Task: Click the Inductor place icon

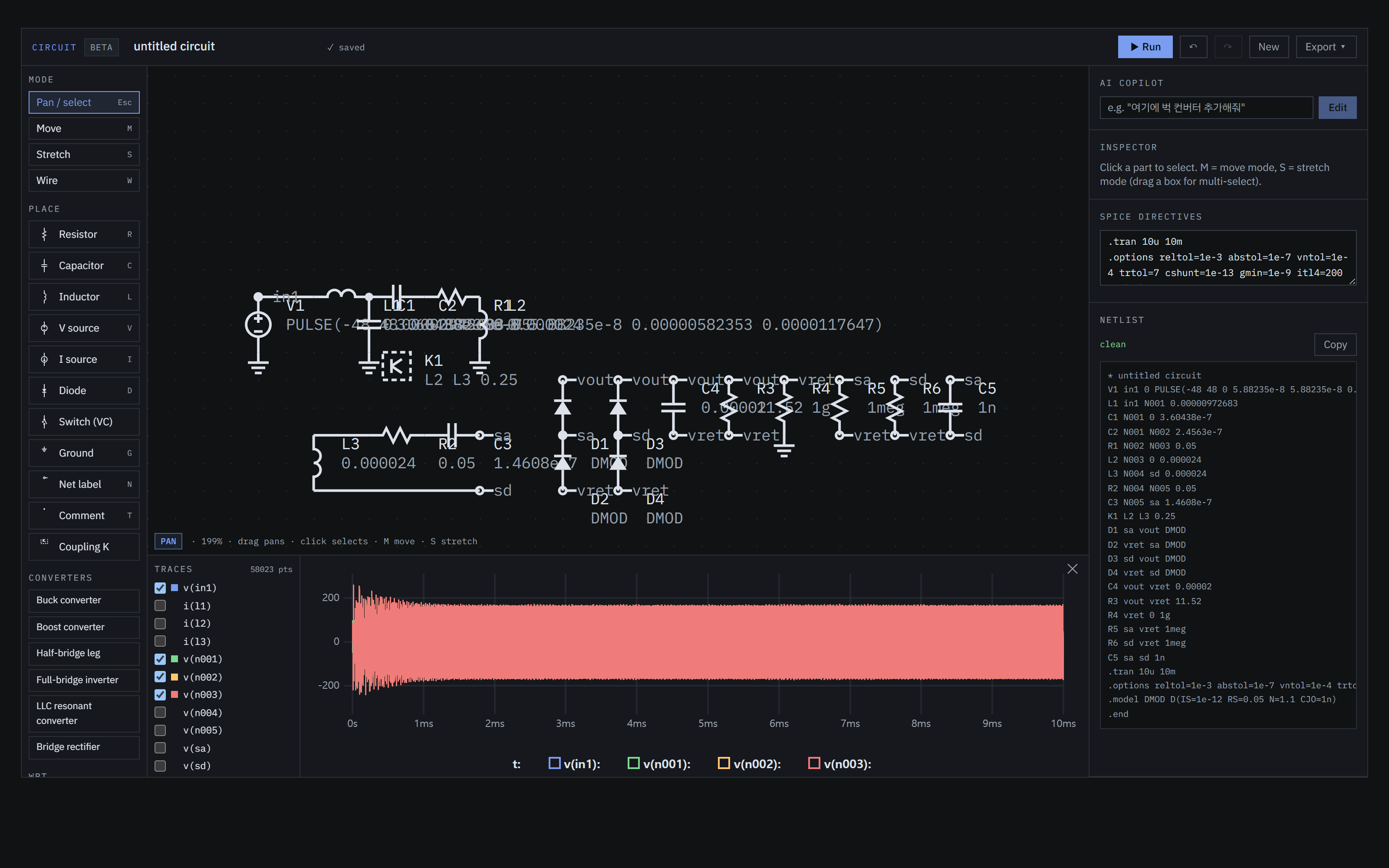Action: (44, 297)
